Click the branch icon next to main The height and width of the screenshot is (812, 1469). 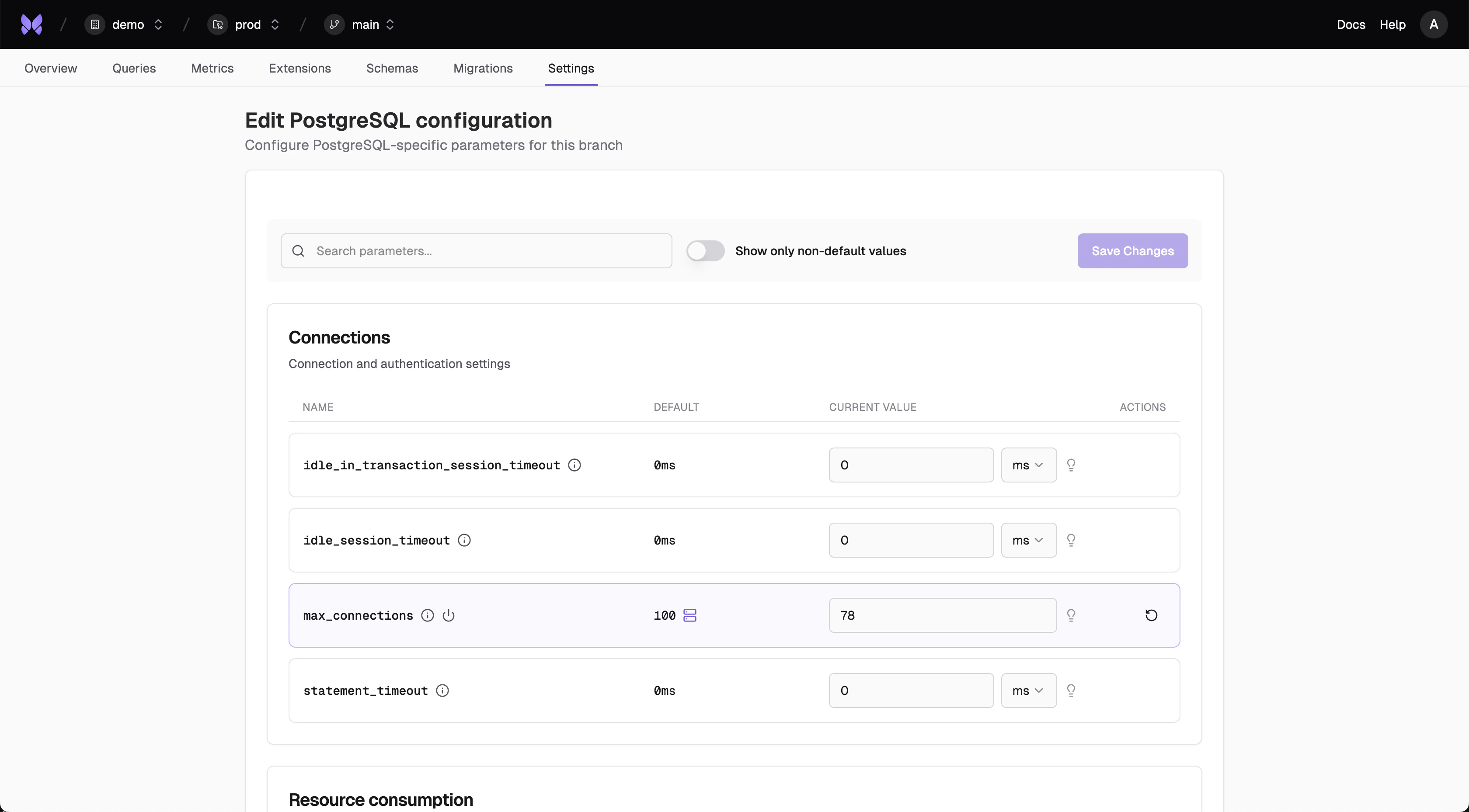click(x=335, y=24)
